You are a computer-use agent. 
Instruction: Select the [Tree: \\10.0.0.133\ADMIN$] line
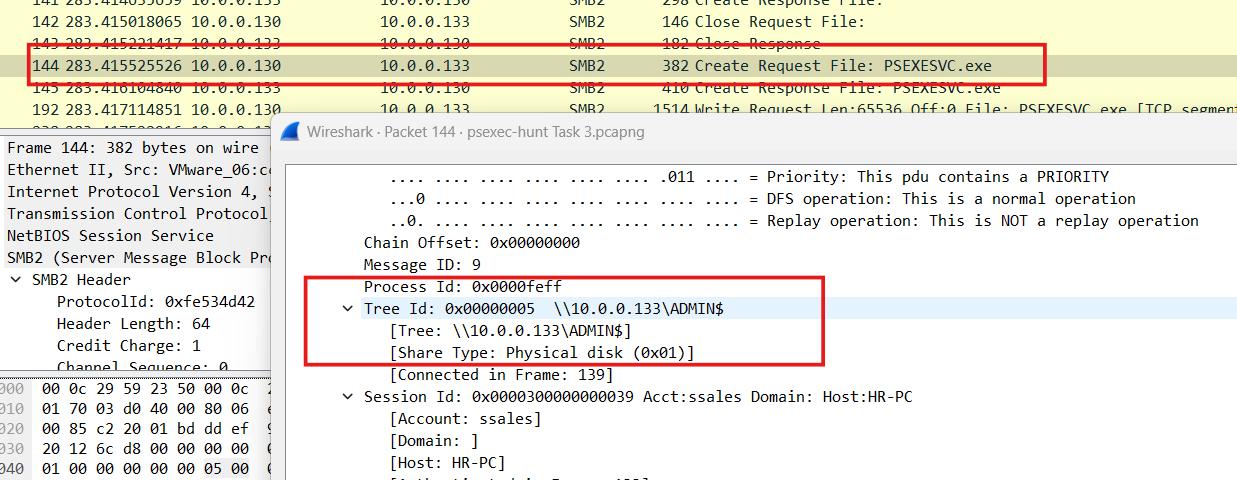click(x=510, y=331)
